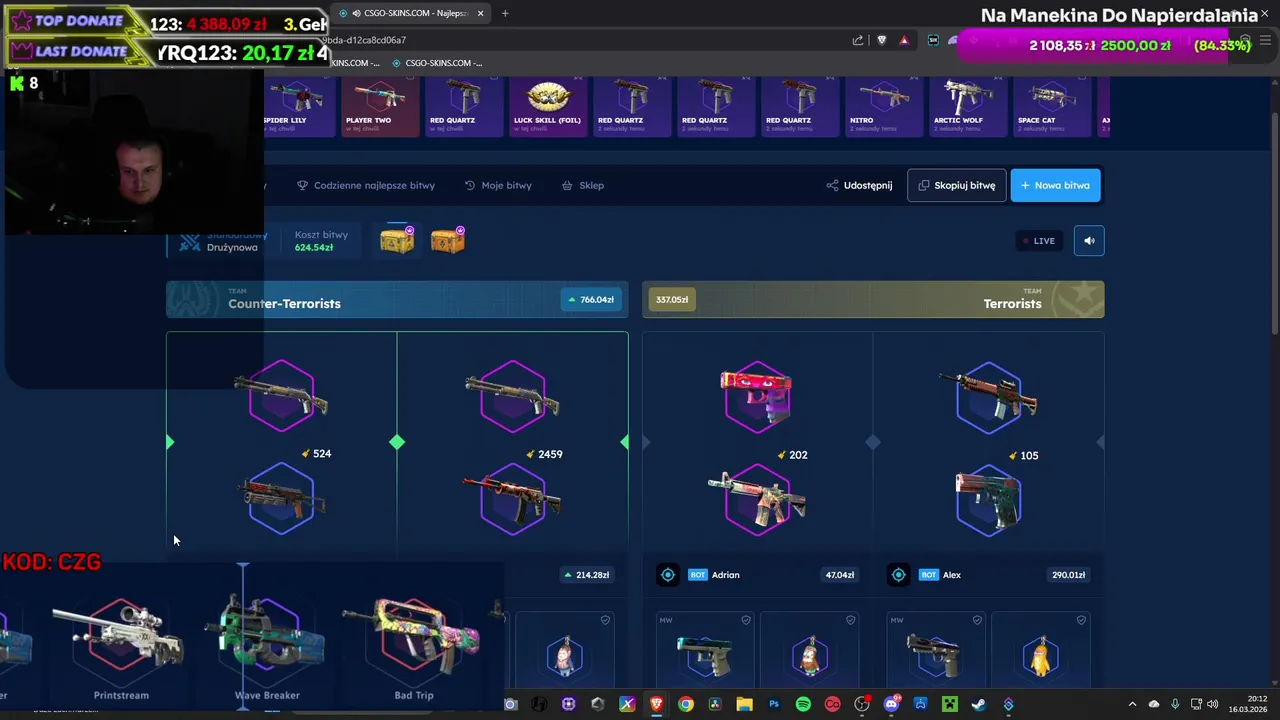
Task: Click Counter-Terrorists team header
Action: click(397, 299)
